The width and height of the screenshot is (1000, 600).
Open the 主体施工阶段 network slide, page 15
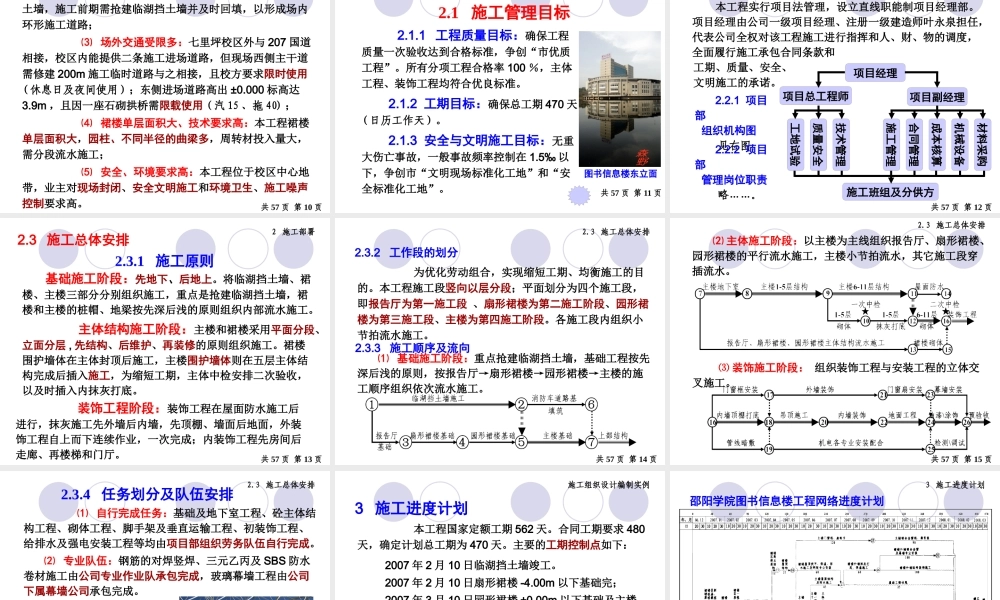tap(835, 342)
